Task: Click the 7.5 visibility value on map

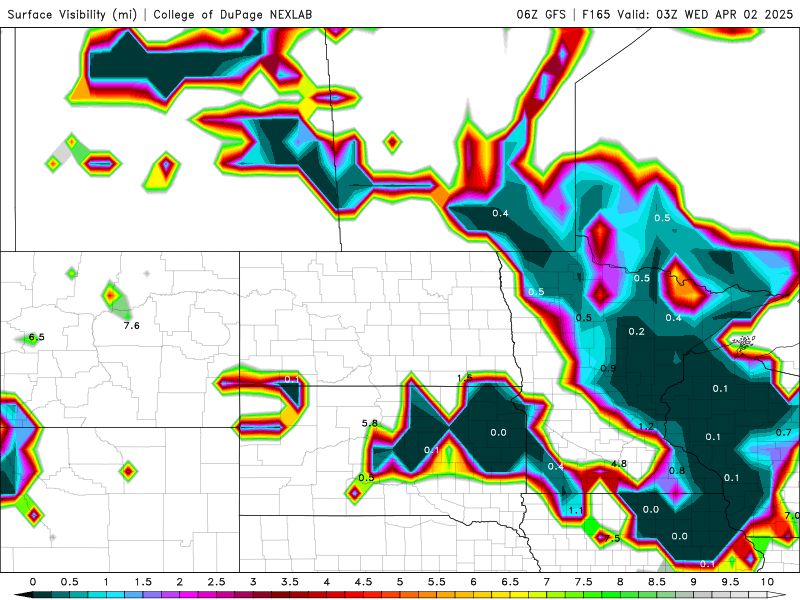Action: (x=612, y=538)
